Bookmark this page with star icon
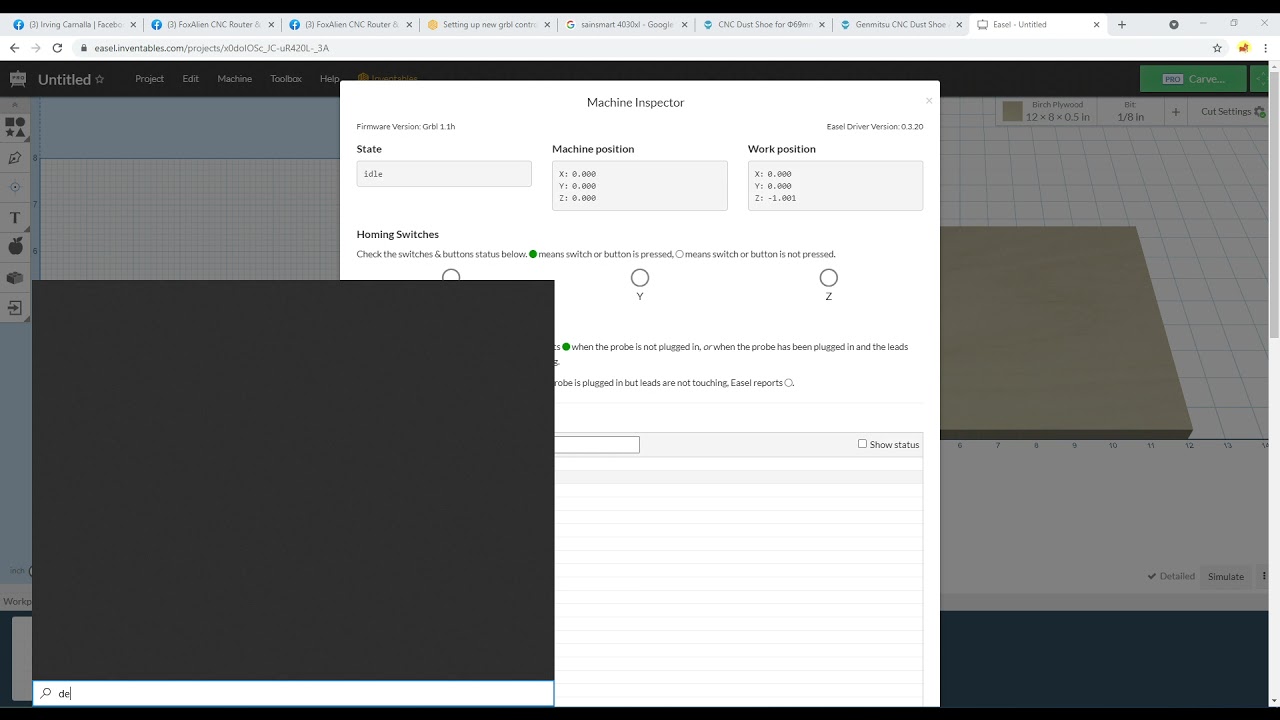 click(x=1217, y=48)
